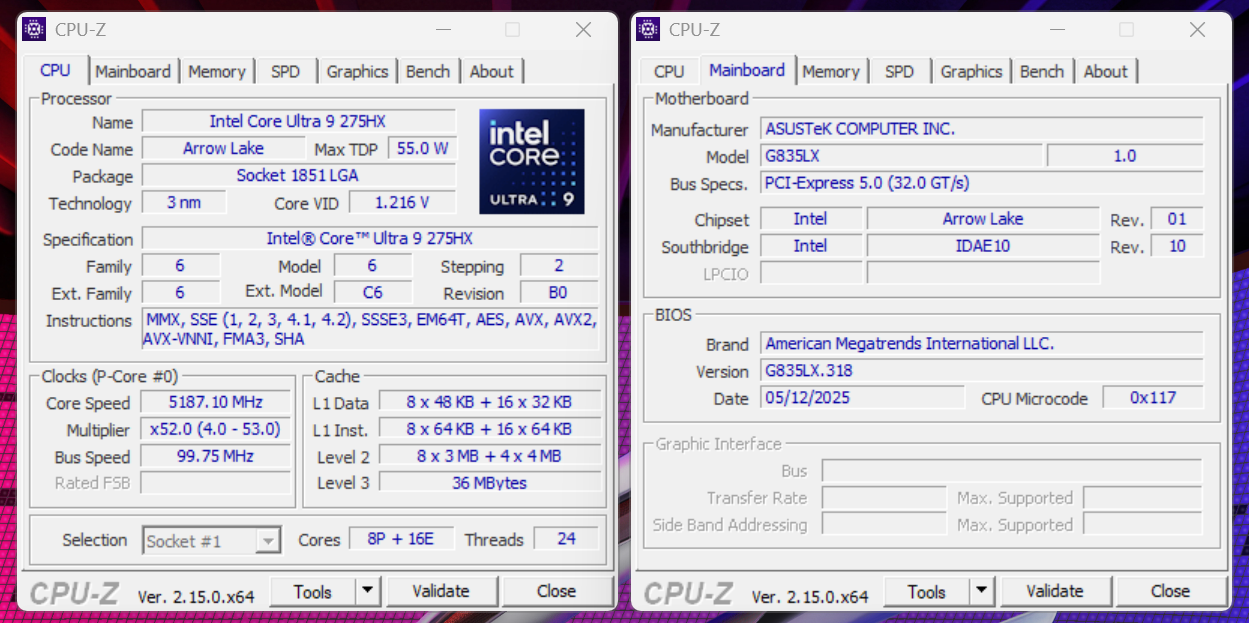Click the Instructions list starting with MMX

point(370,329)
